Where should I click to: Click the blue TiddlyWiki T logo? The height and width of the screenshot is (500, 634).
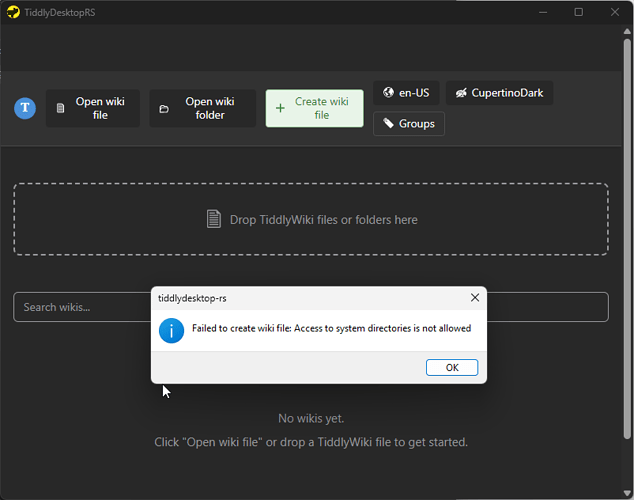coord(25,108)
